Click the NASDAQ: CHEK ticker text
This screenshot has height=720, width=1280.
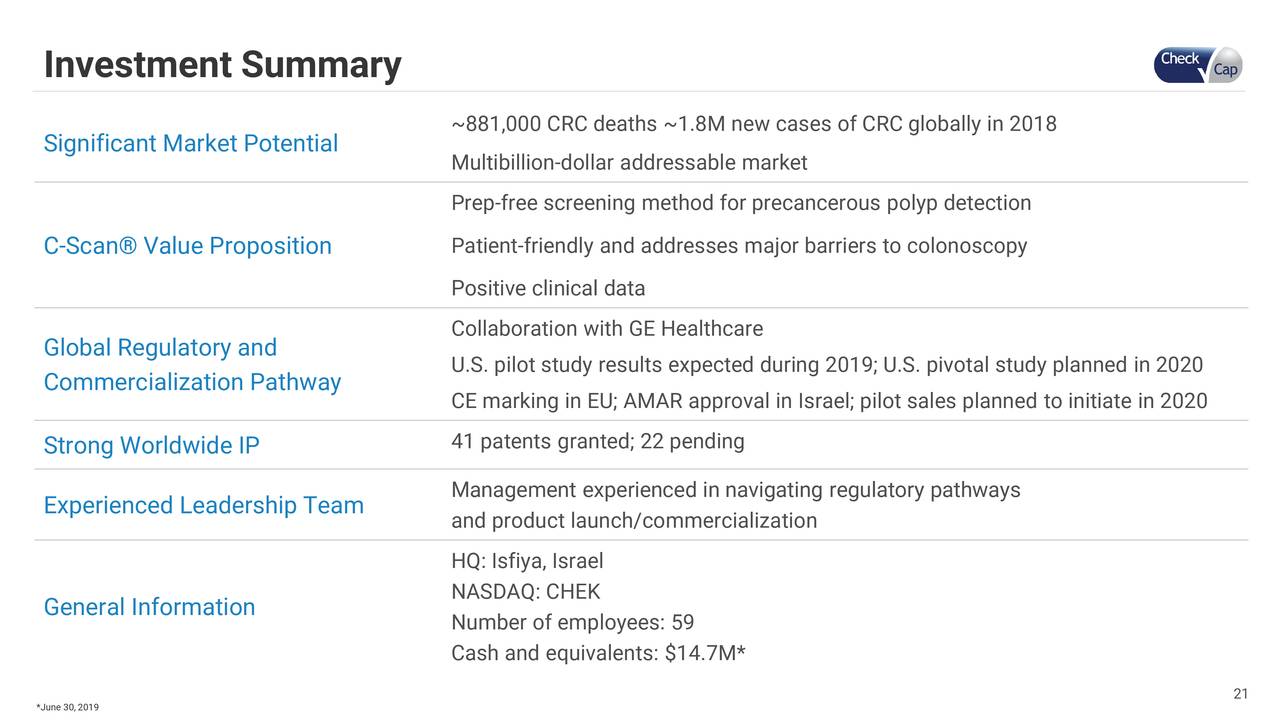pyautogui.click(x=525, y=592)
